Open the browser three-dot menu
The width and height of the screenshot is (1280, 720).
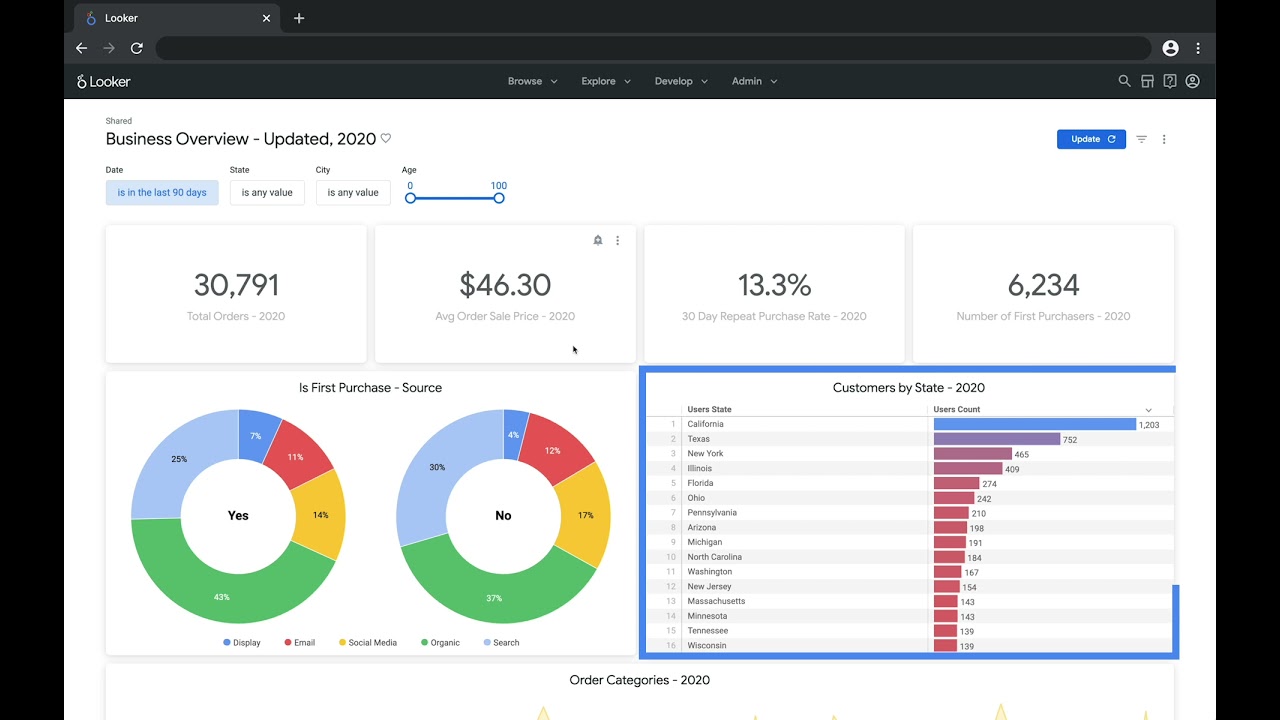[x=1198, y=48]
